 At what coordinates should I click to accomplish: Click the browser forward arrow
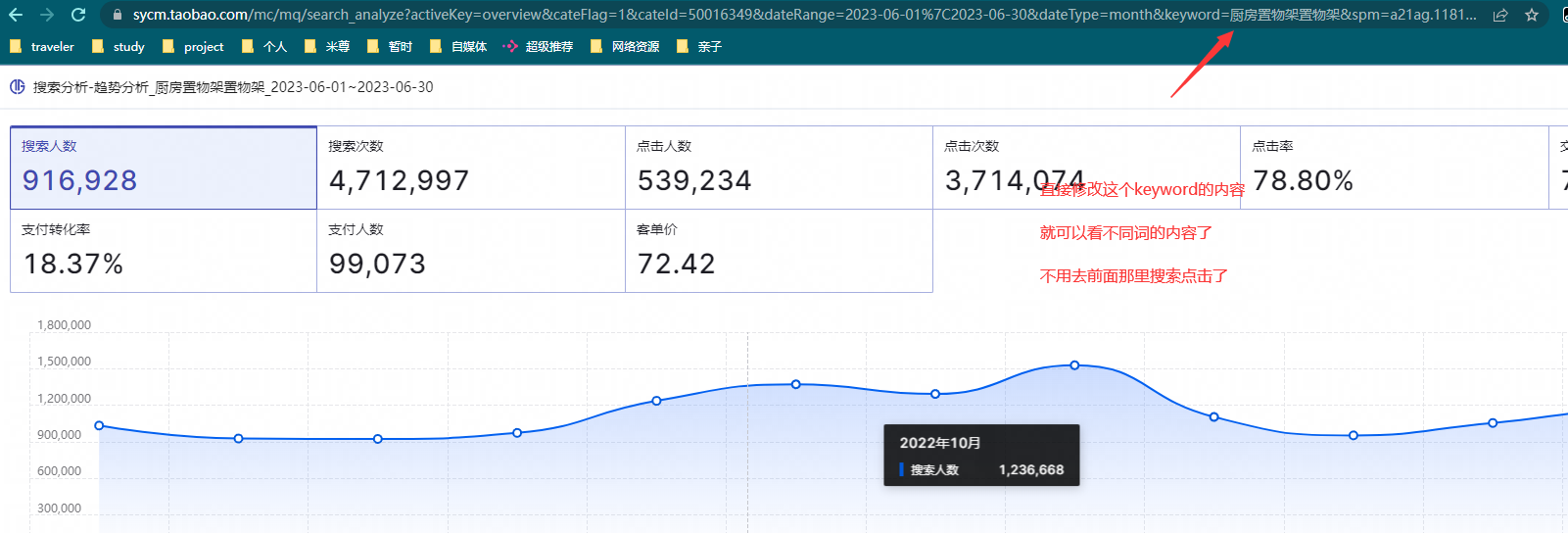pyautogui.click(x=47, y=15)
